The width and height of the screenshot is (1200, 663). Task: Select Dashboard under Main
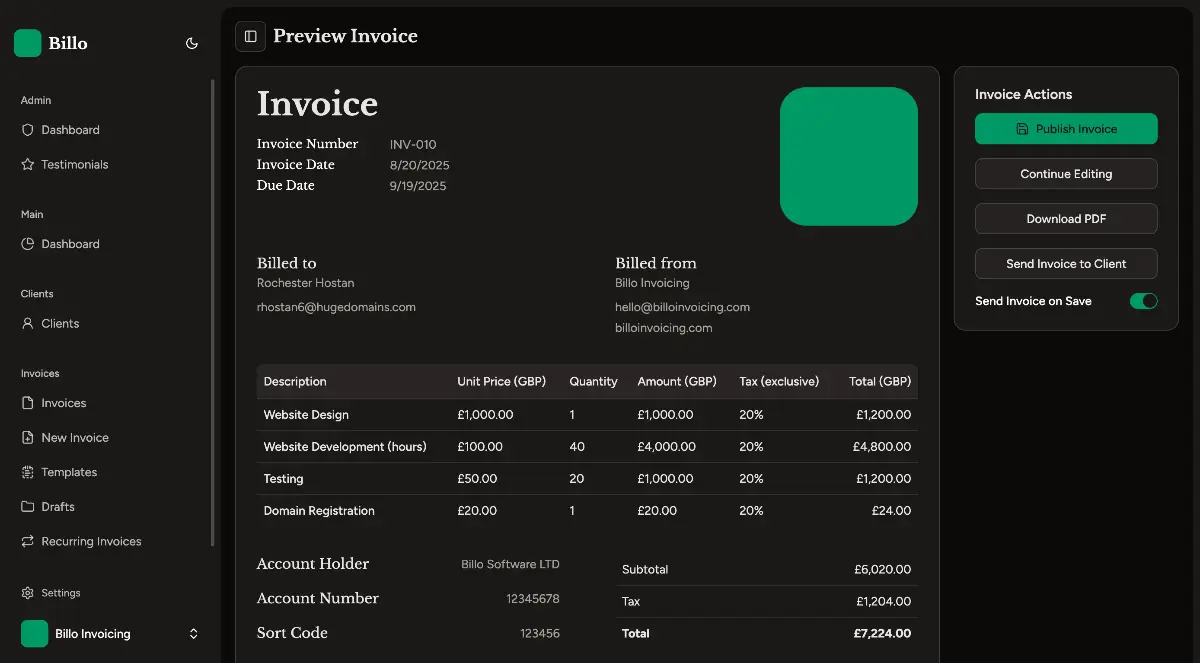[x=70, y=243]
